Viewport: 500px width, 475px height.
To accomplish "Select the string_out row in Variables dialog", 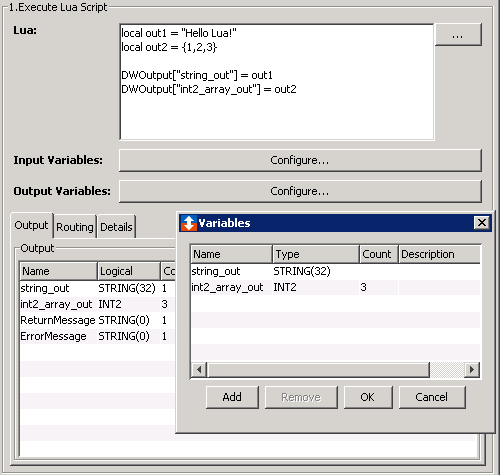I will (336, 271).
